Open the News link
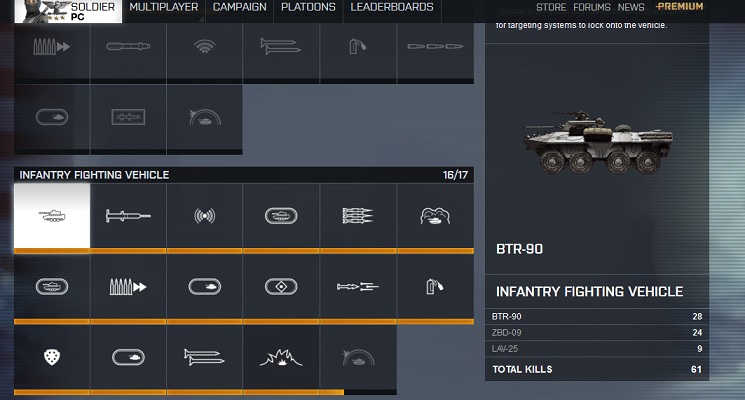Screen dimensions: 745x400 (631, 8)
